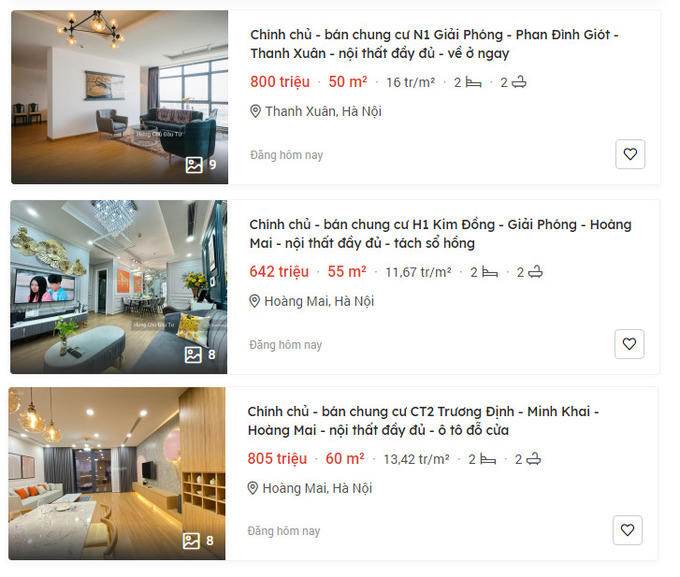
Task: Toggle heart on CT2 Trương Định listing
Action: point(628,530)
